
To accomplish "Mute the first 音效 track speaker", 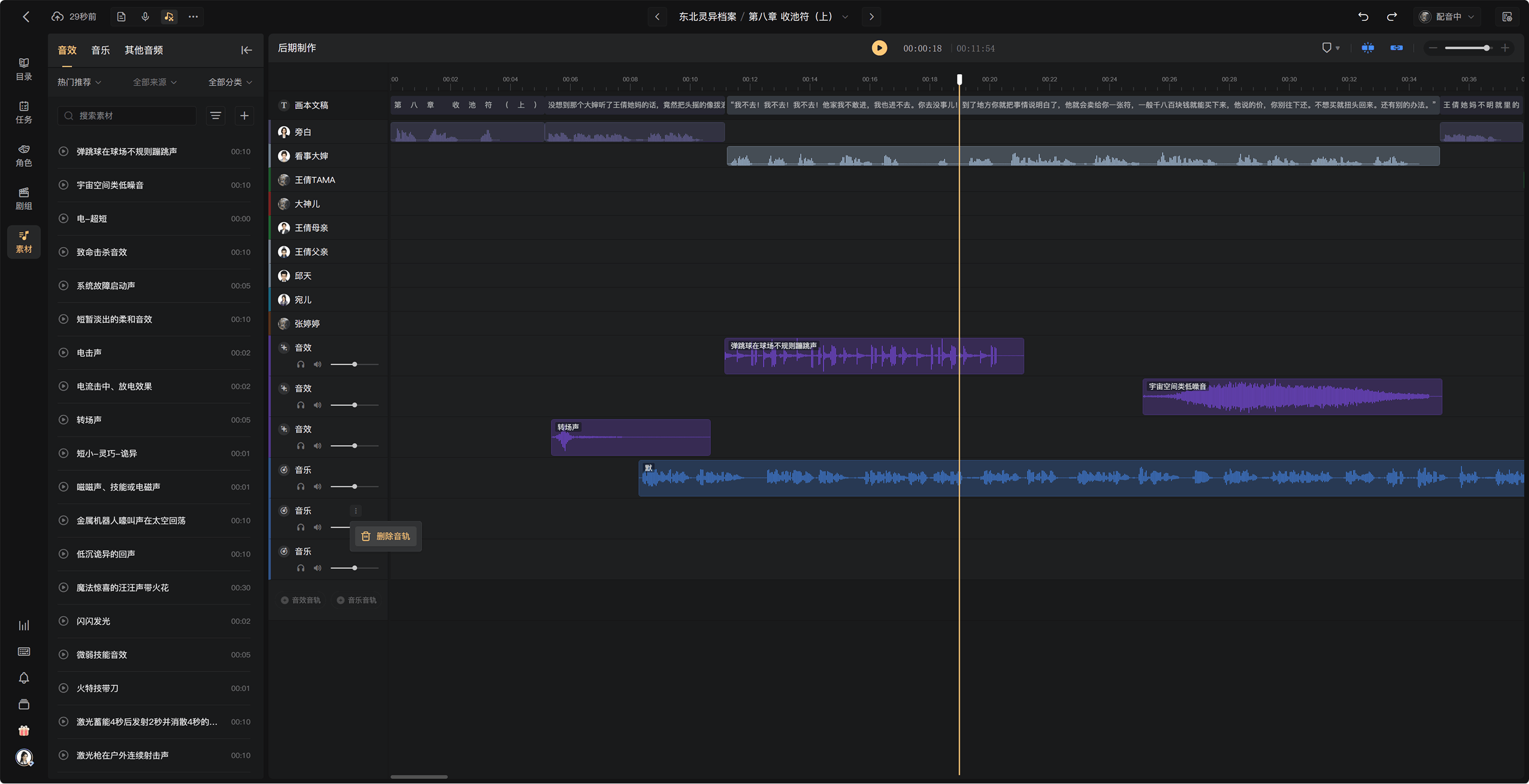I will [317, 365].
